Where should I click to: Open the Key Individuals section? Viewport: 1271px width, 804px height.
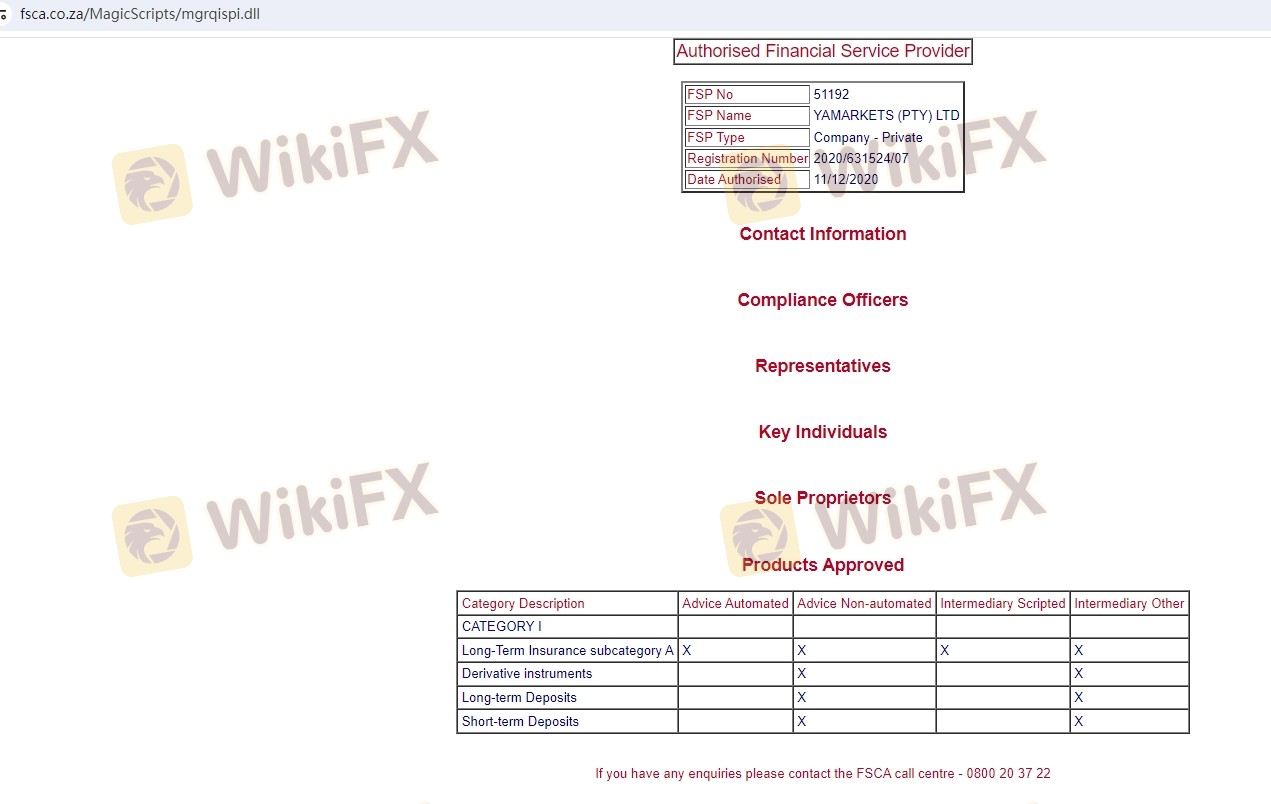(x=823, y=432)
